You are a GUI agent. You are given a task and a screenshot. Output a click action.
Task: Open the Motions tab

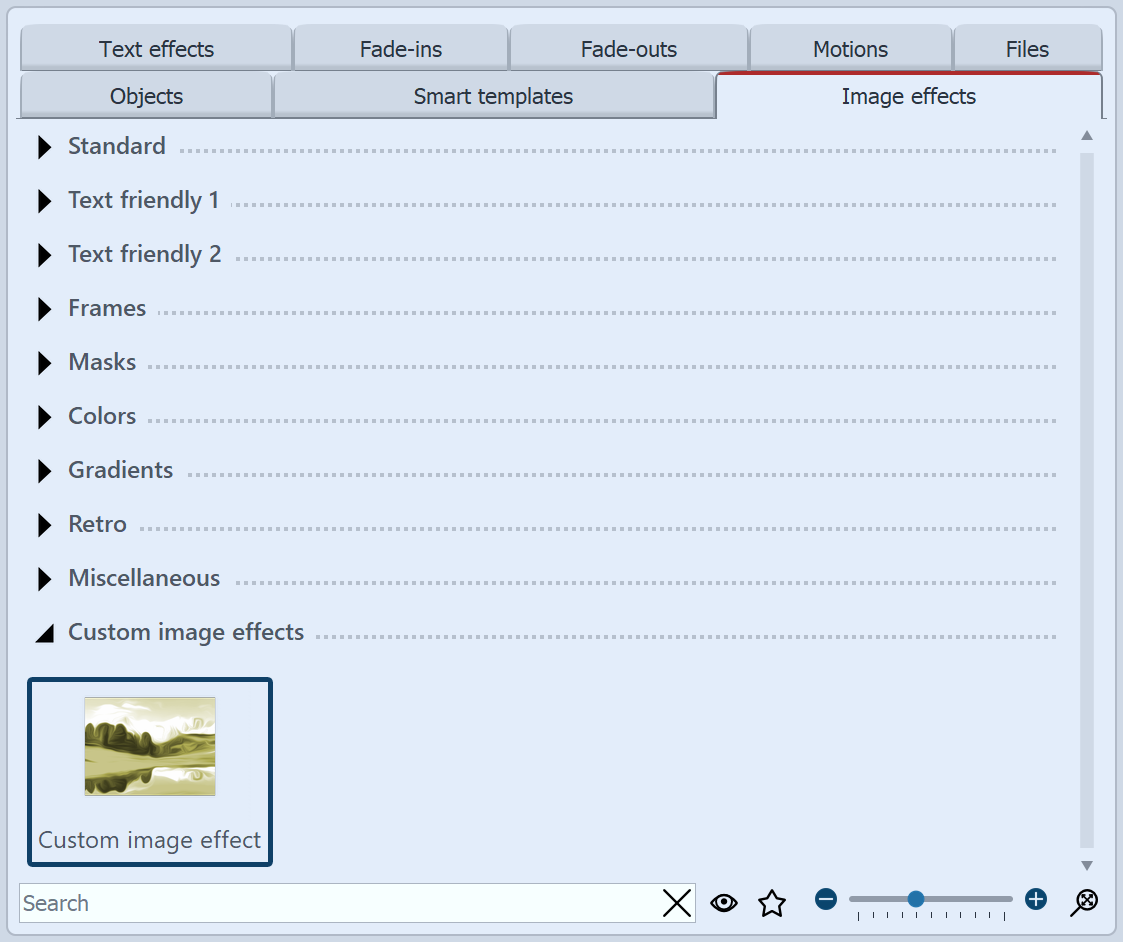[x=849, y=48]
